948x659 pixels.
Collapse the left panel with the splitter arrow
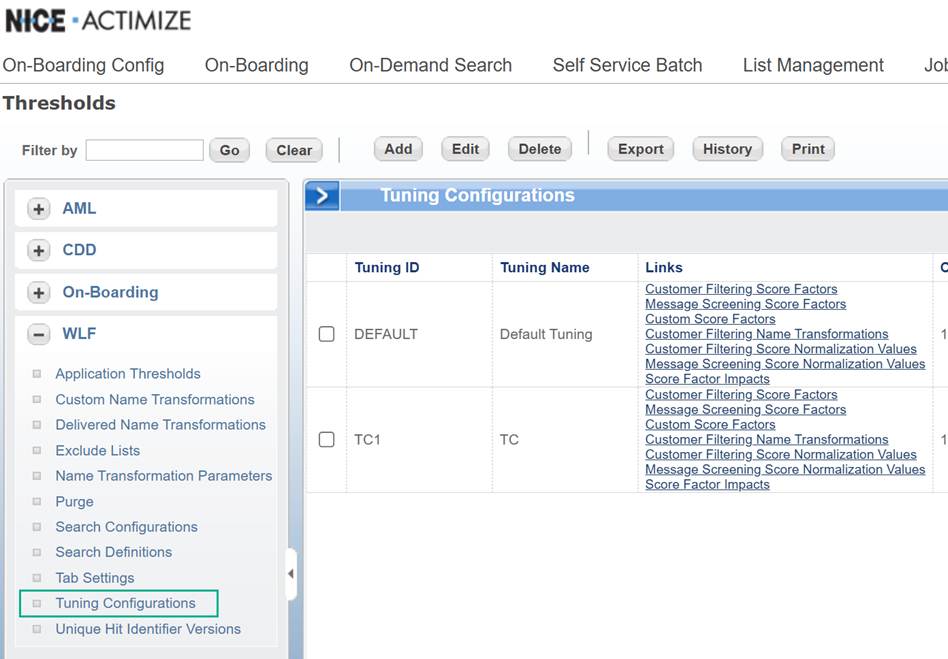click(291, 574)
